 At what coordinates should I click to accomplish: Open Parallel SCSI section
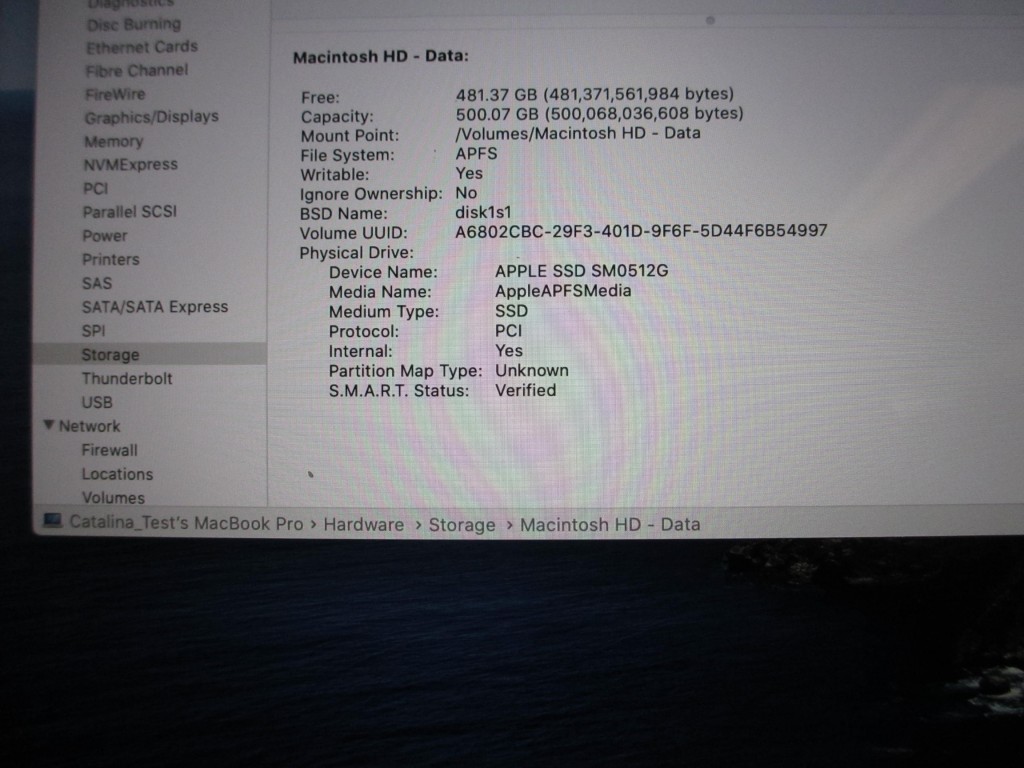click(130, 212)
